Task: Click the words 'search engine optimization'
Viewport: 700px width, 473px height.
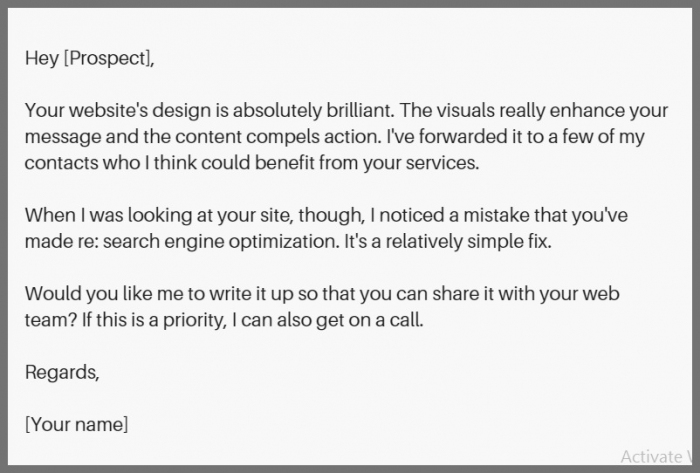Action: pyautogui.click(x=221, y=241)
